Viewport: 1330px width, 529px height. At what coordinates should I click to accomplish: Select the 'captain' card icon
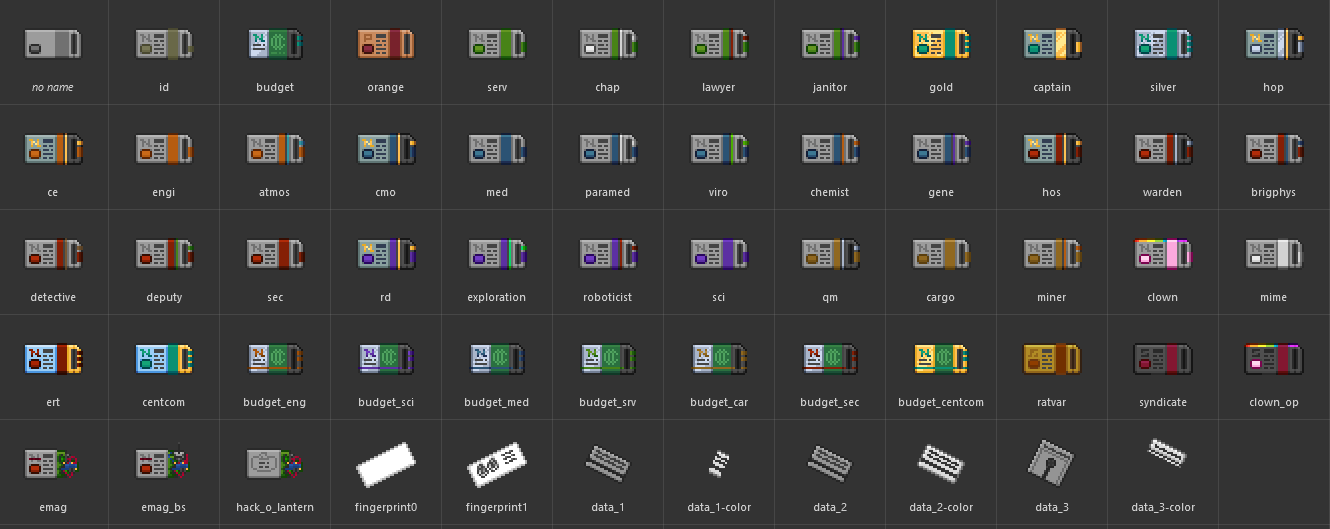[1052, 44]
